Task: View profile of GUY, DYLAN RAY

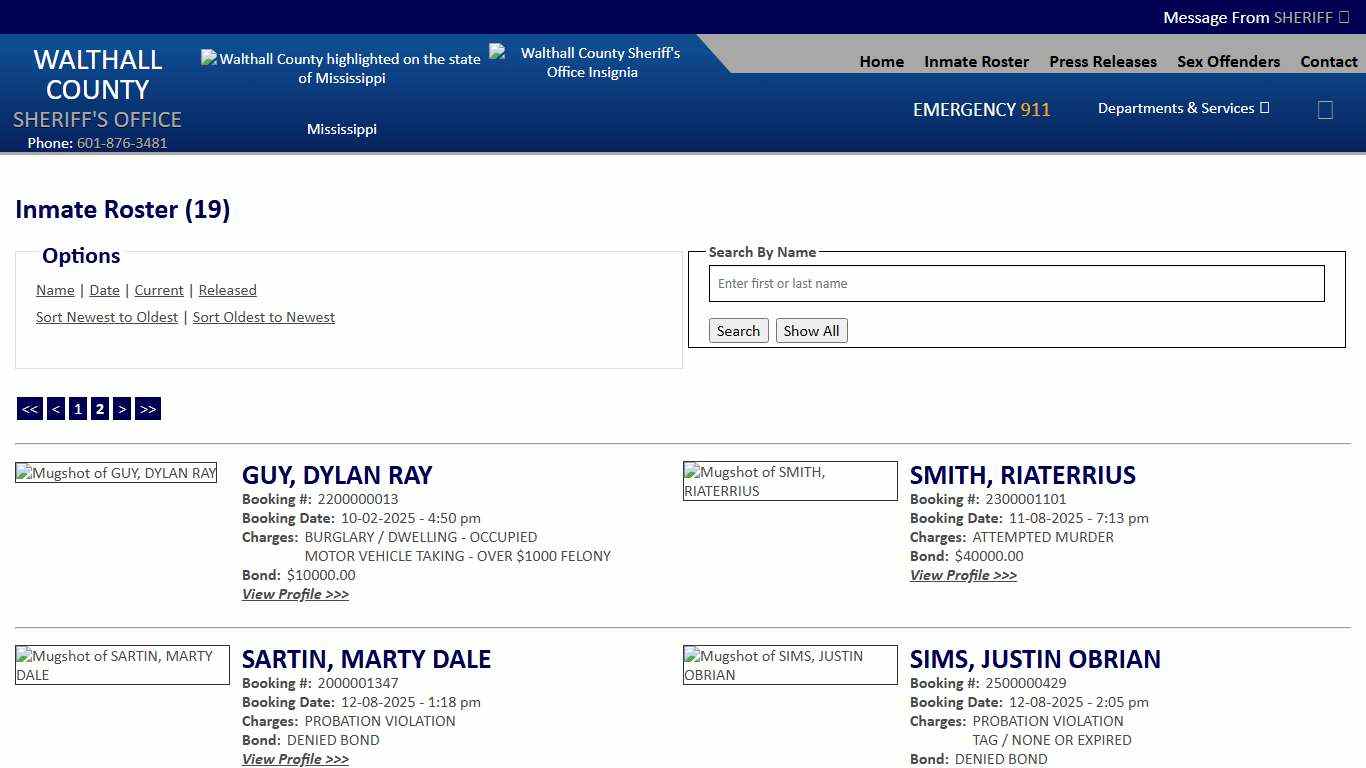Action: [x=295, y=594]
